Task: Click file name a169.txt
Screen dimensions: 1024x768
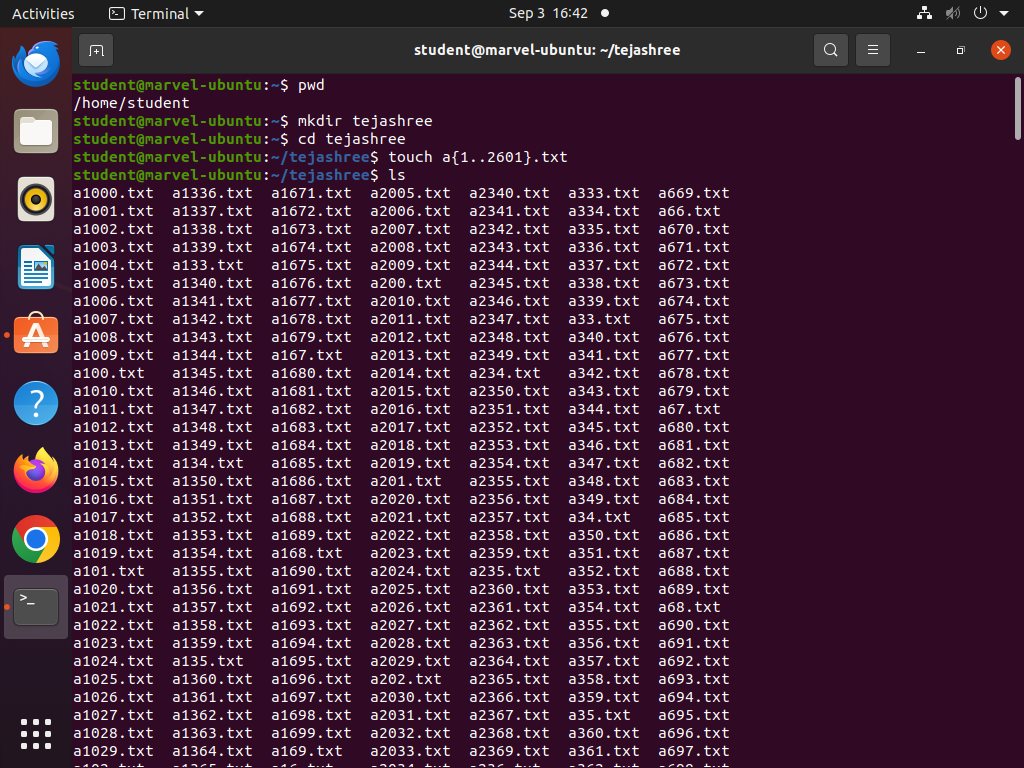Action: click(307, 751)
